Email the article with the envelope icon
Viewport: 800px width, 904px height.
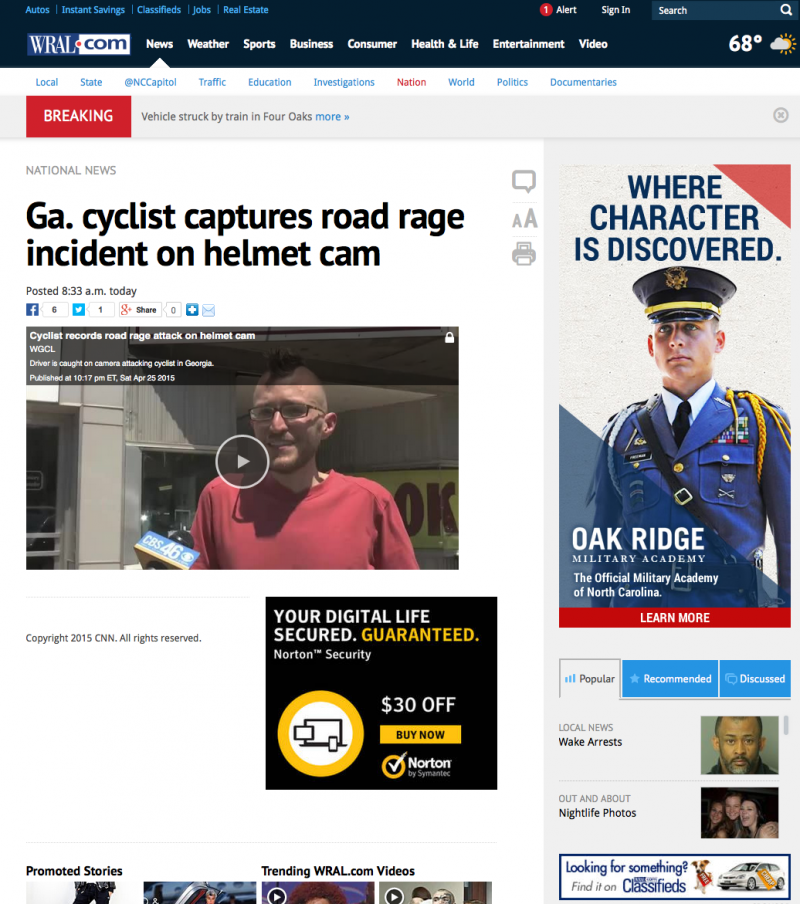208,310
